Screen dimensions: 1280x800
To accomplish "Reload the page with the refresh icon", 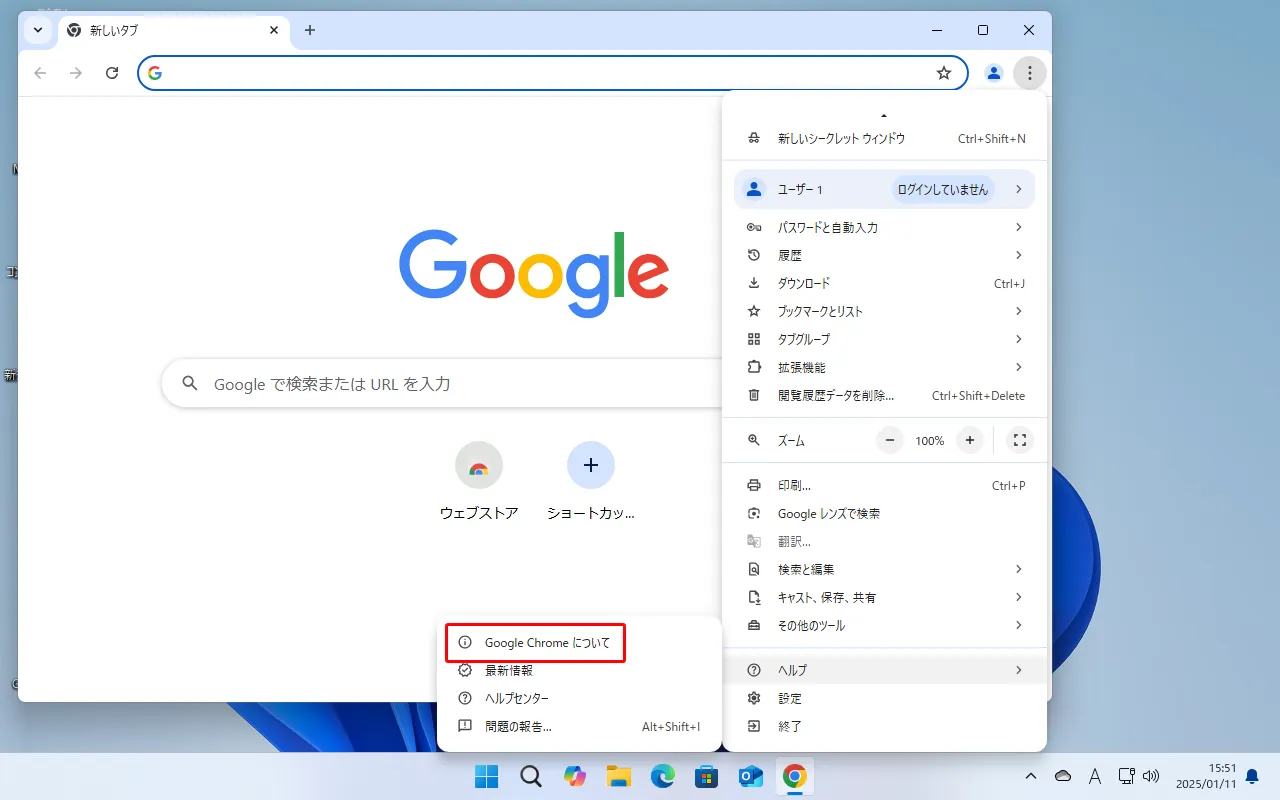I will [x=112, y=73].
